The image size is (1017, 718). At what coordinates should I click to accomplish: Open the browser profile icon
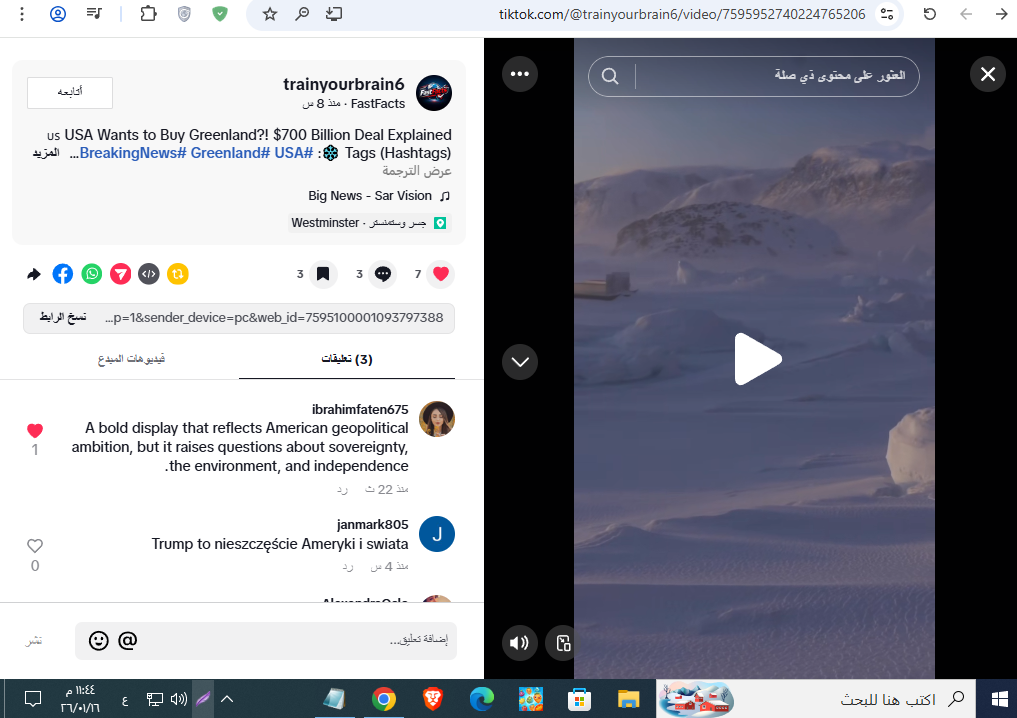point(58,14)
